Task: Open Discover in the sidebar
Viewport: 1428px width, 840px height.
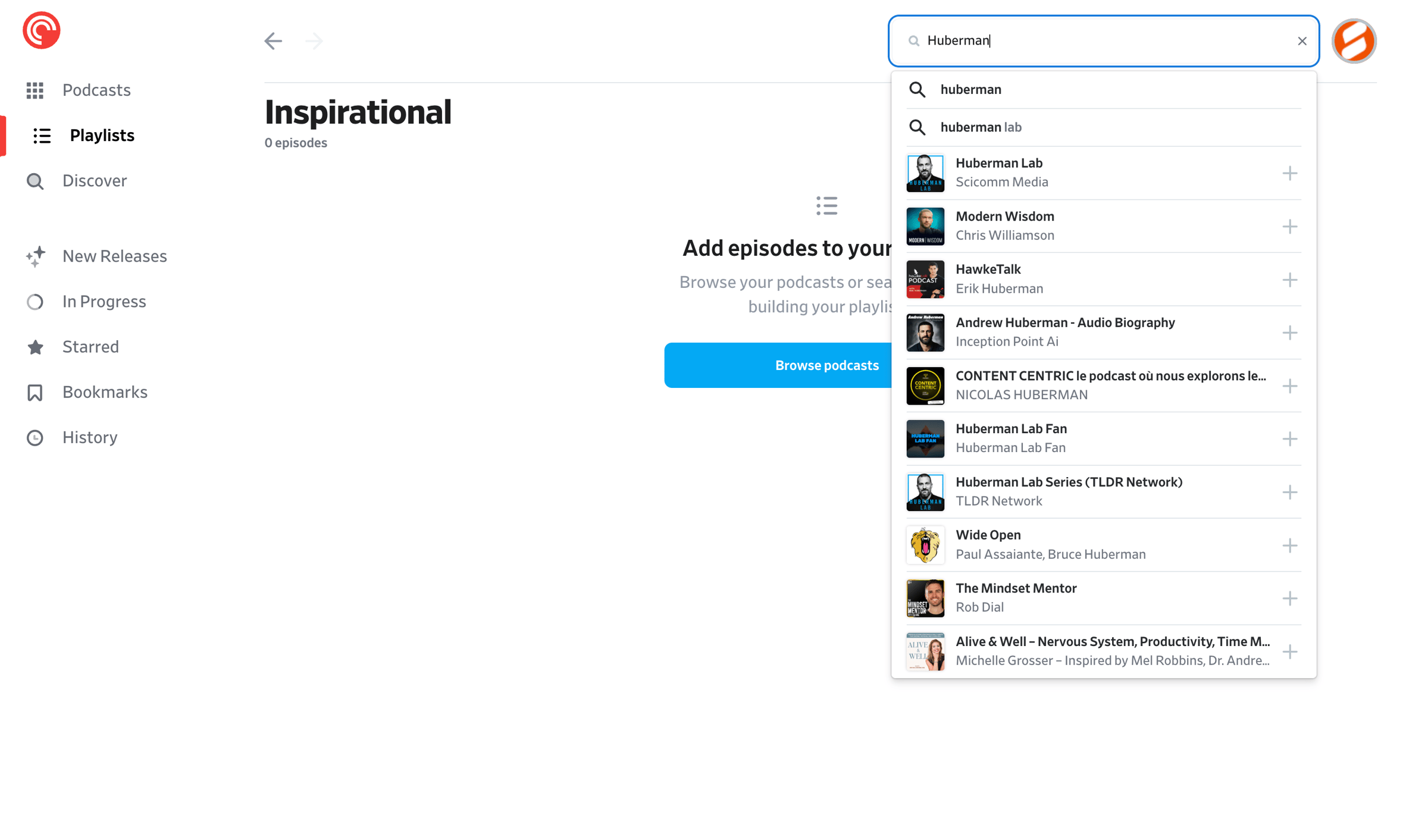Action: click(95, 180)
